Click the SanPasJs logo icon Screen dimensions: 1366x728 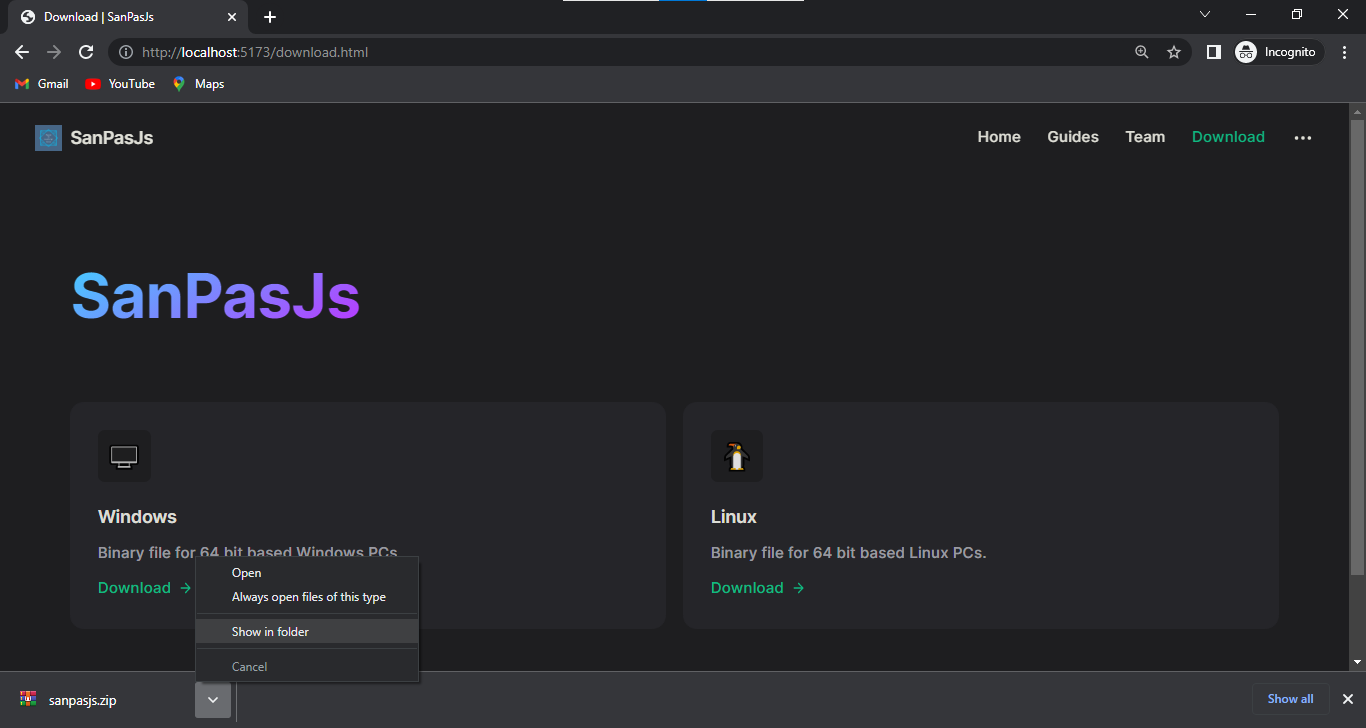tap(48, 138)
